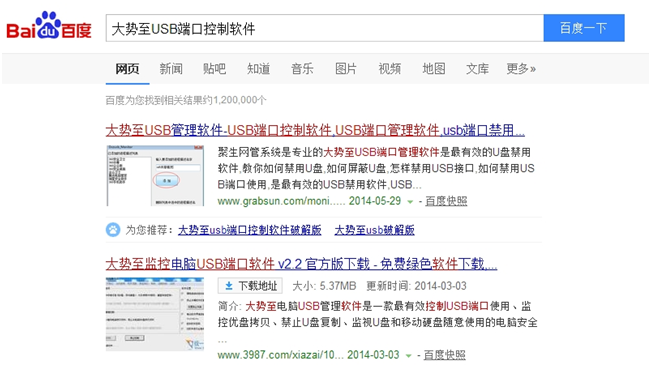Viewport: 651px width, 367px height.
Task: Switch to the 知道 tab
Action: [259, 69]
